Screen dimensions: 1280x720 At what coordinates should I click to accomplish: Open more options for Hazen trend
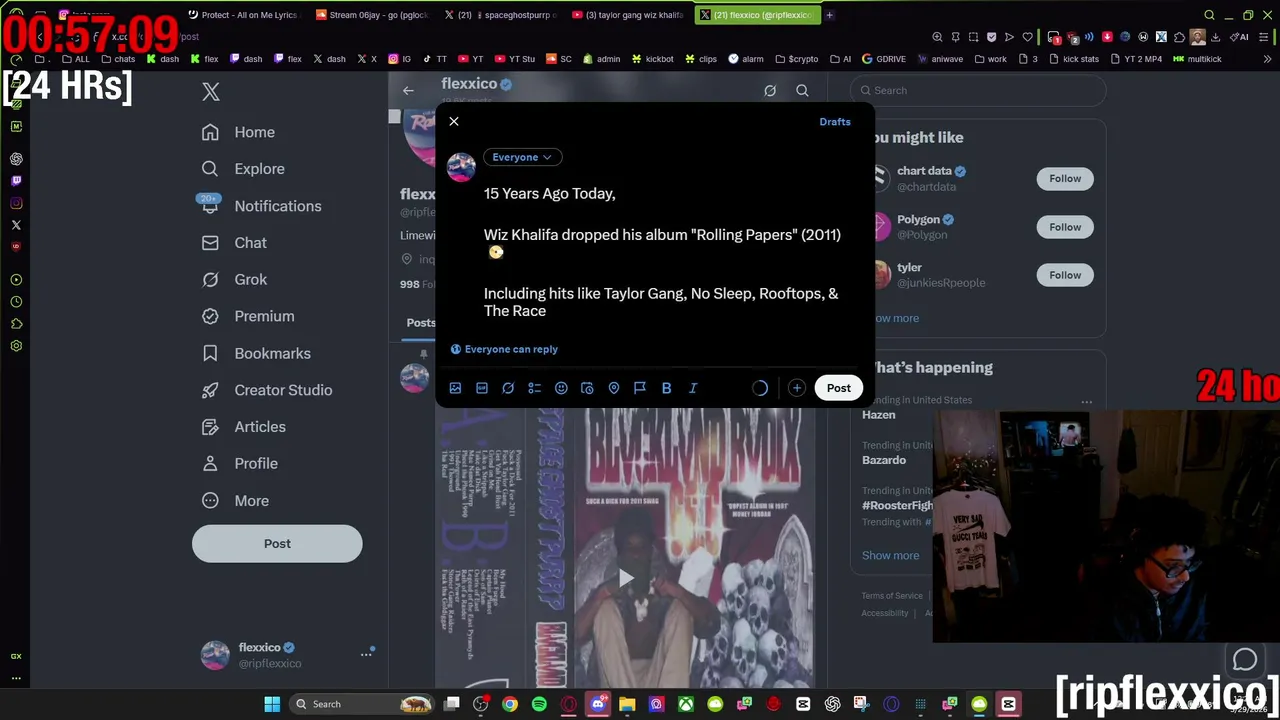[x=1086, y=402]
